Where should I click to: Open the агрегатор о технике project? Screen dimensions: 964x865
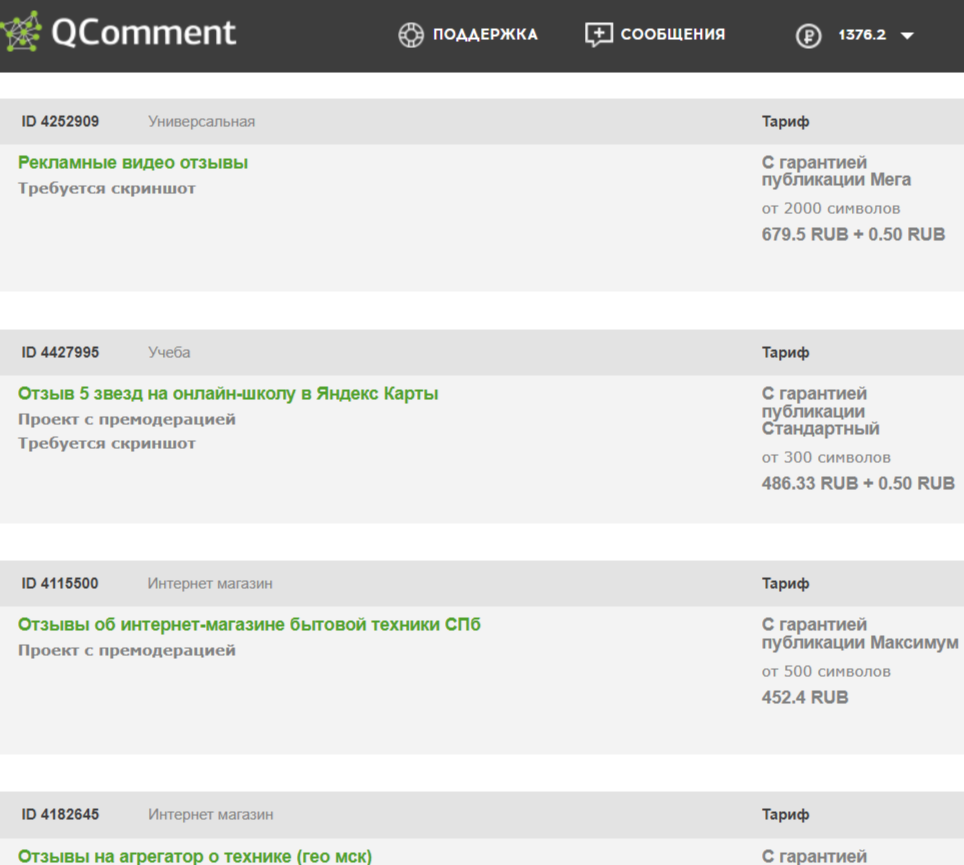point(195,856)
